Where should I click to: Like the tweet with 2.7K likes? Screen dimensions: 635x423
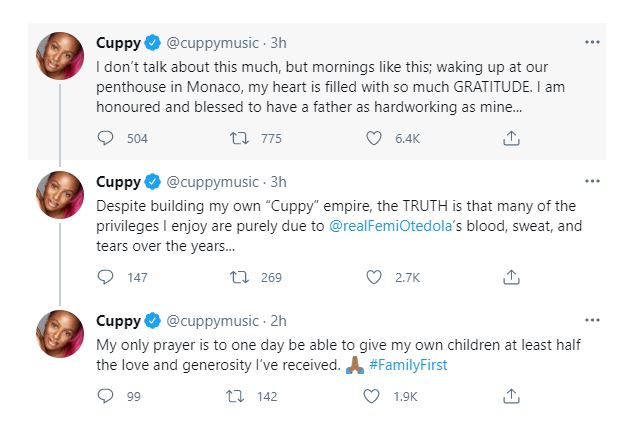[376, 277]
